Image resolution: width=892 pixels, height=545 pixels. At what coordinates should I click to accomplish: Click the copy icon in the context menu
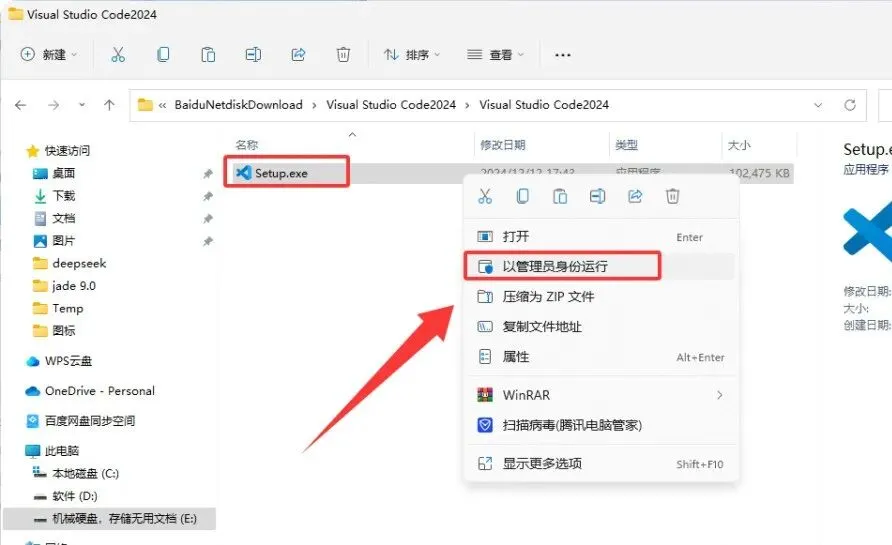(522, 197)
